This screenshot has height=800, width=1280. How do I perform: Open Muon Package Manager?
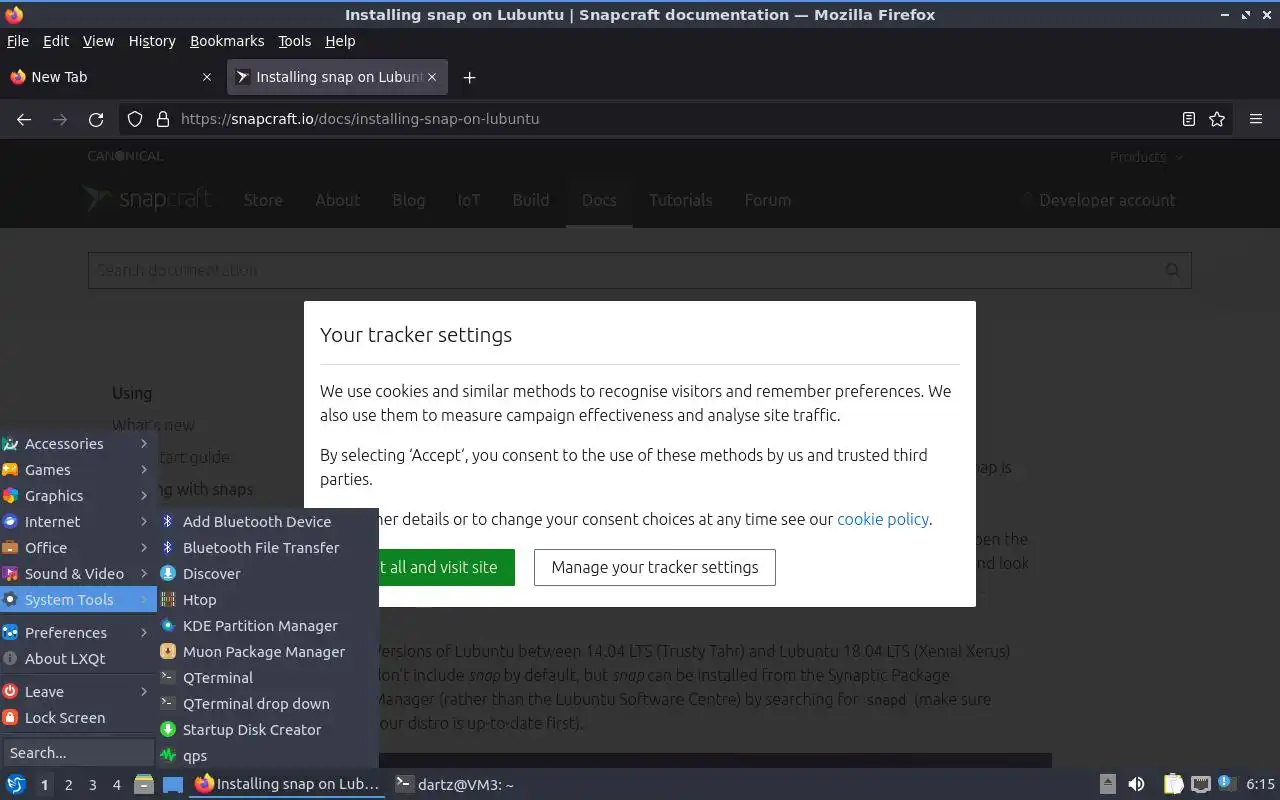267,651
